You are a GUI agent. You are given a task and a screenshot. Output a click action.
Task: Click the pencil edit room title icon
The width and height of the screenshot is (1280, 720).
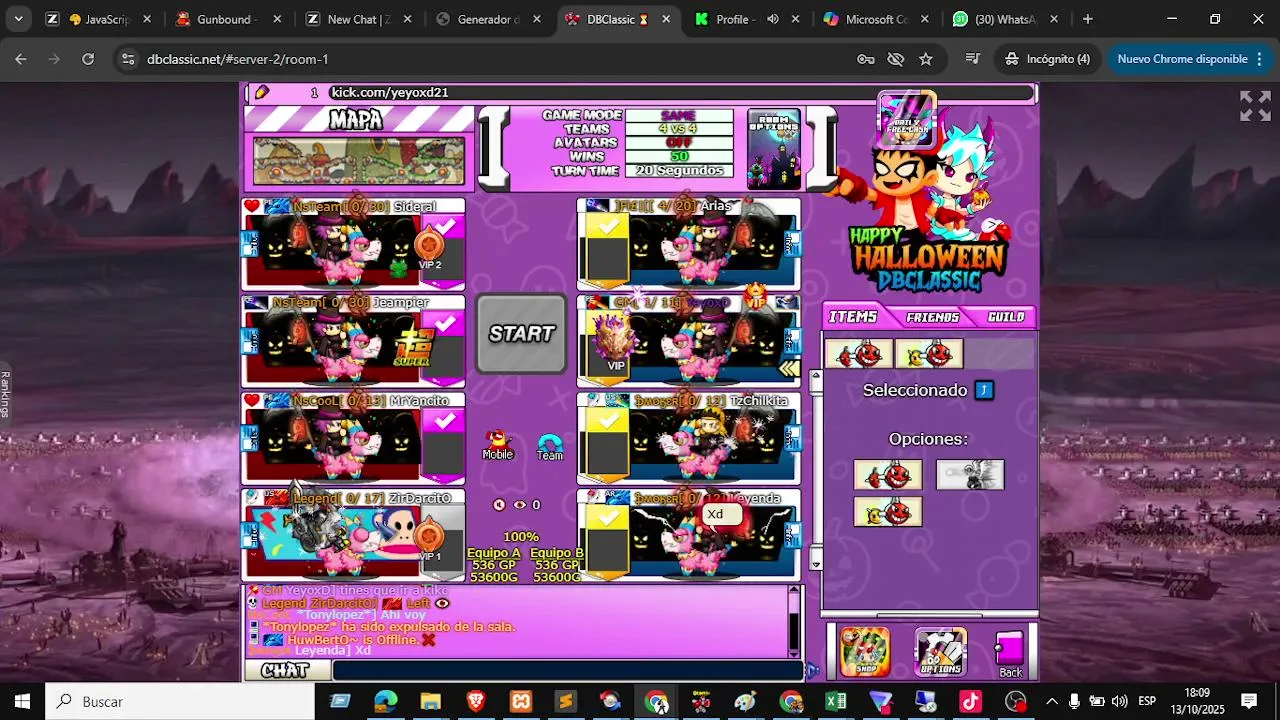click(x=261, y=92)
